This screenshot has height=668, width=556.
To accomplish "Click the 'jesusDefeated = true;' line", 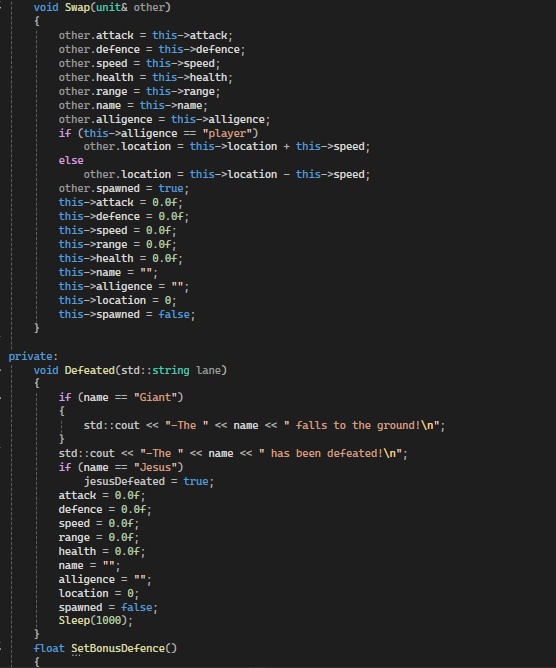I will coord(149,481).
